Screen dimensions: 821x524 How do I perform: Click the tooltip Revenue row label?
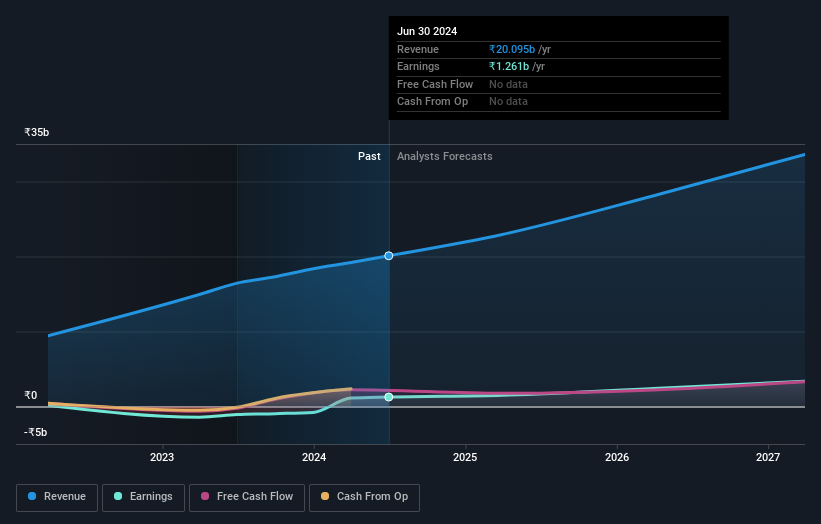click(418, 49)
